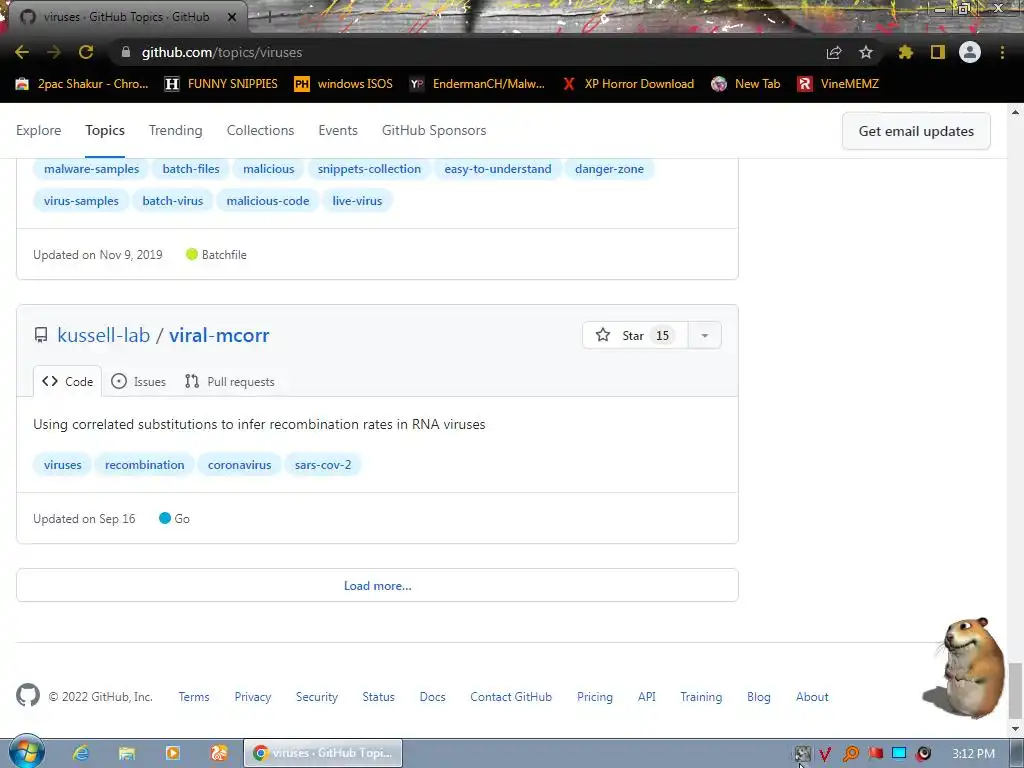Open the About footer link
This screenshot has width=1024, height=768.
click(812, 697)
